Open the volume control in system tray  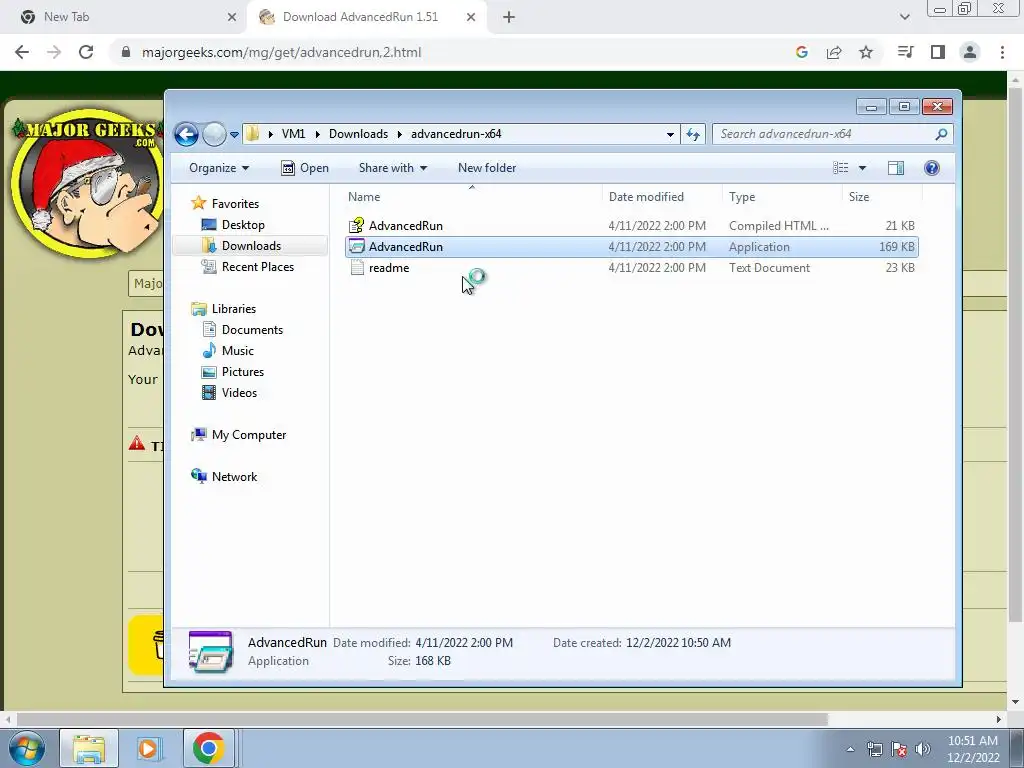click(923, 749)
